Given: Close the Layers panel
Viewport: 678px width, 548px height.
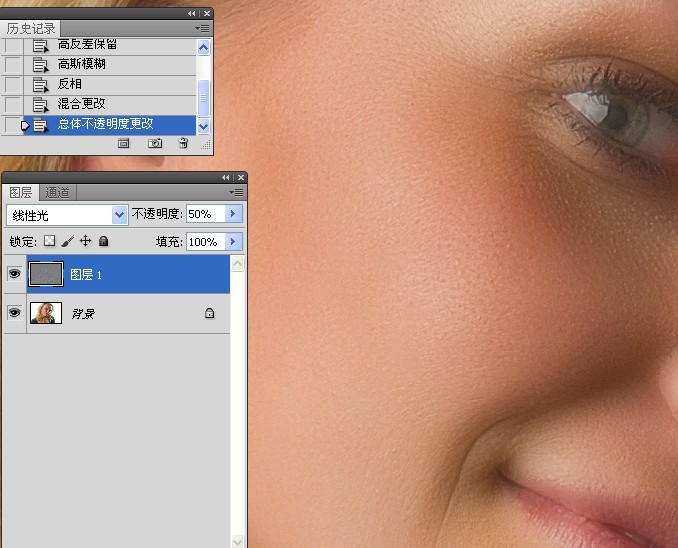Looking at the screenshot, I should 241,177.
